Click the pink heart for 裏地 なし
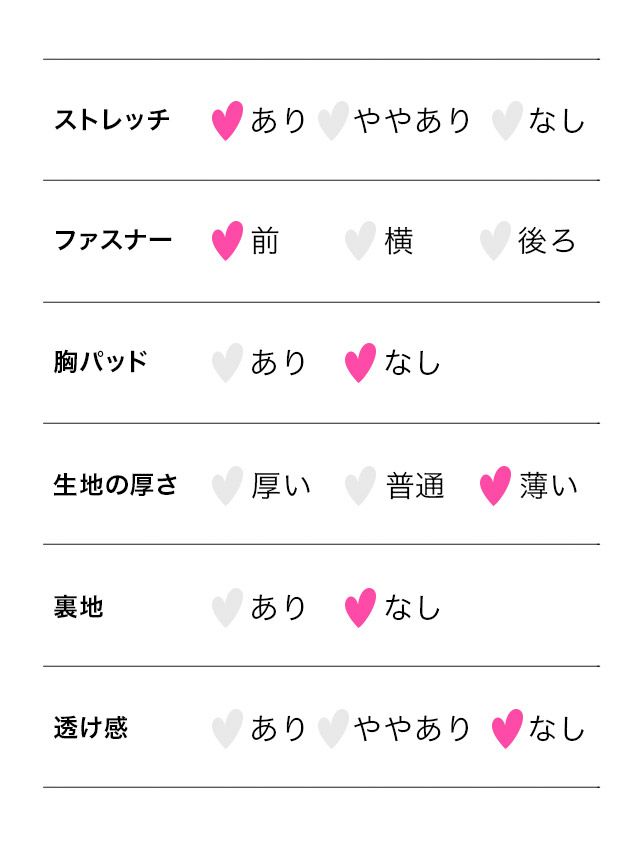 360,607
